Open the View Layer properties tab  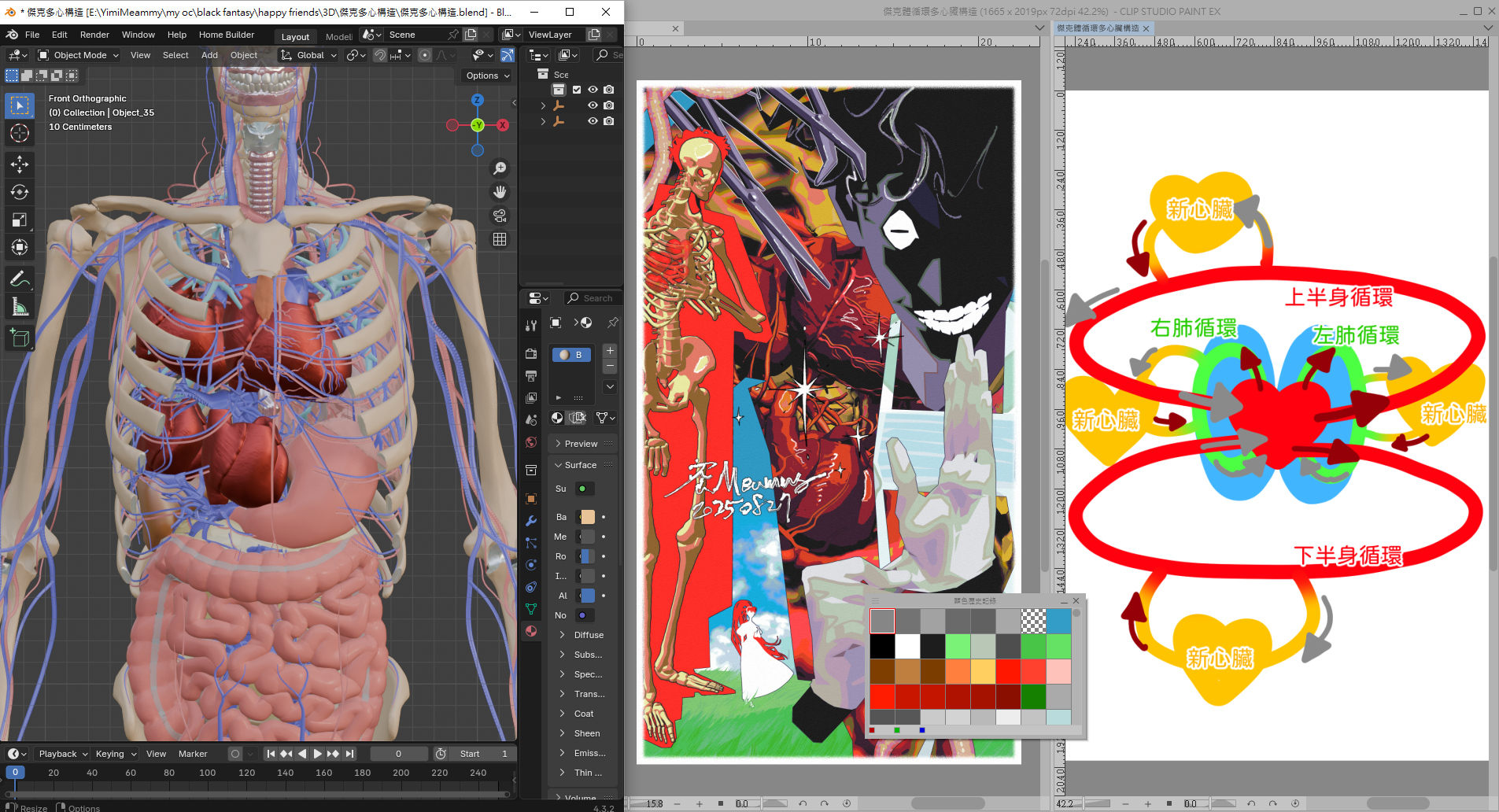click(x=531, y=398)
